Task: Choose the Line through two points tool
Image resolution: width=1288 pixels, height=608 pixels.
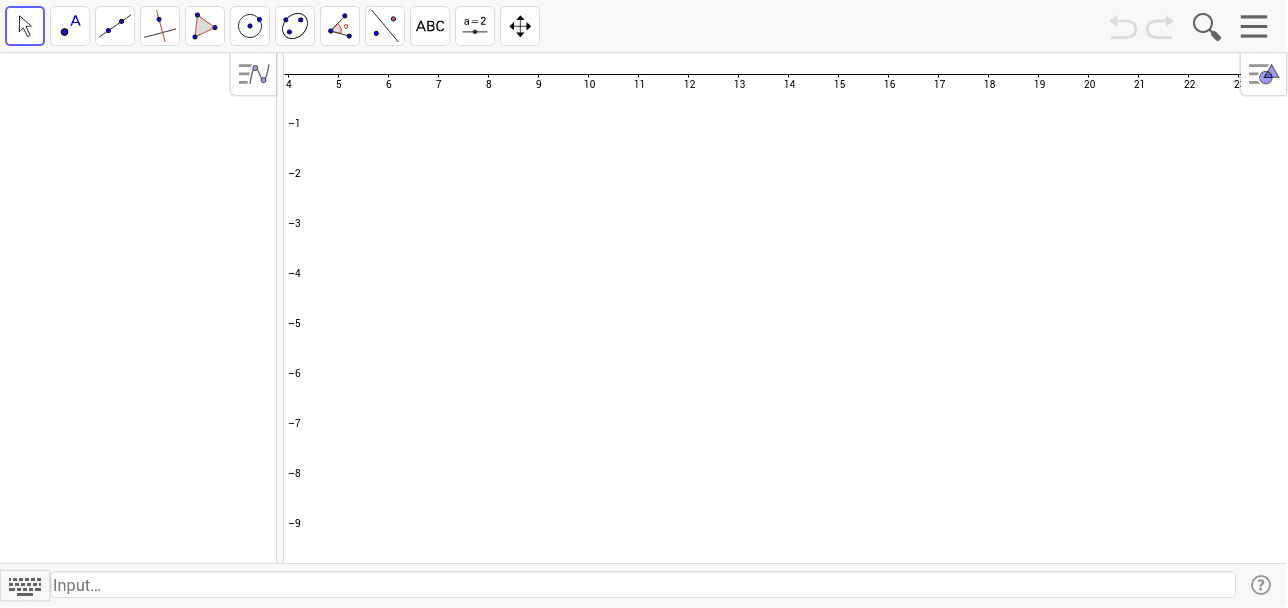Action: pyautogui.click(x=115, y=26)
